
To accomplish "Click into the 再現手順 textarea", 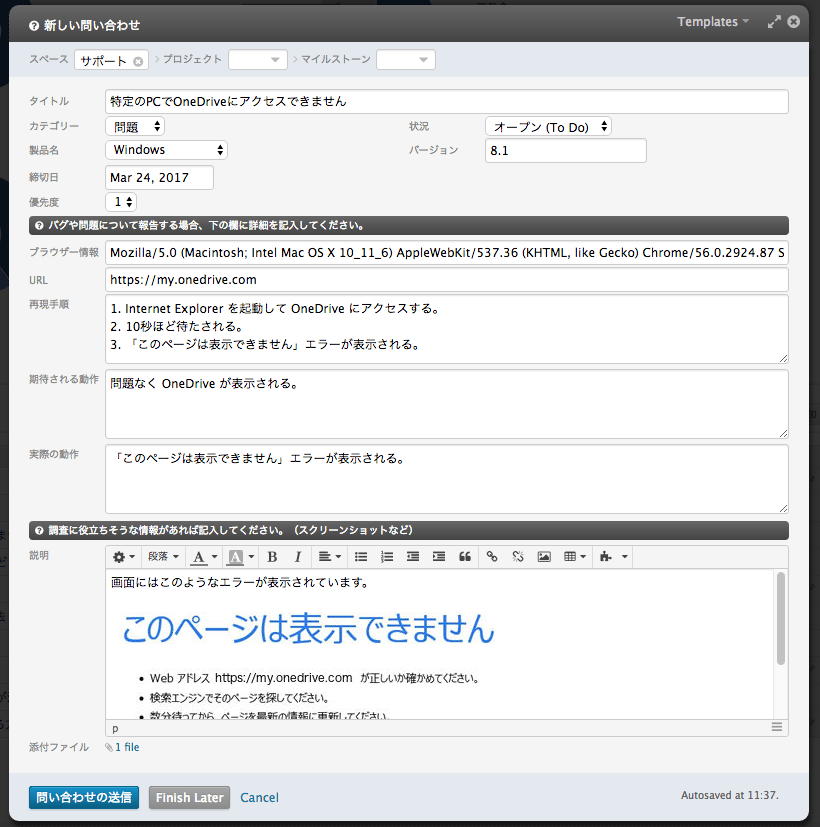I will pyautogui.click(x=447, y=329).
